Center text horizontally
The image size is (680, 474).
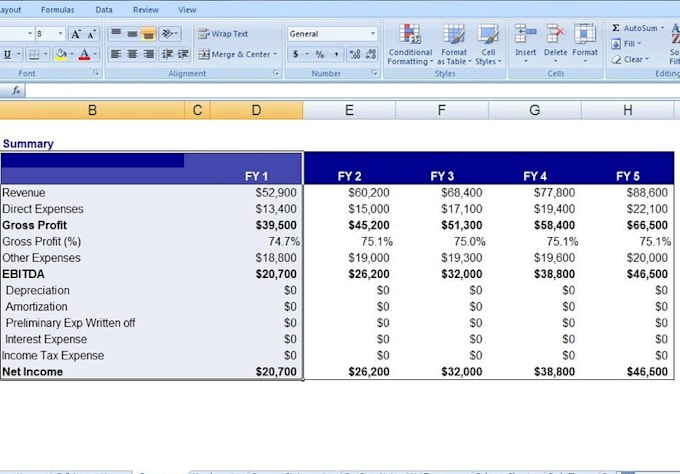132,54
